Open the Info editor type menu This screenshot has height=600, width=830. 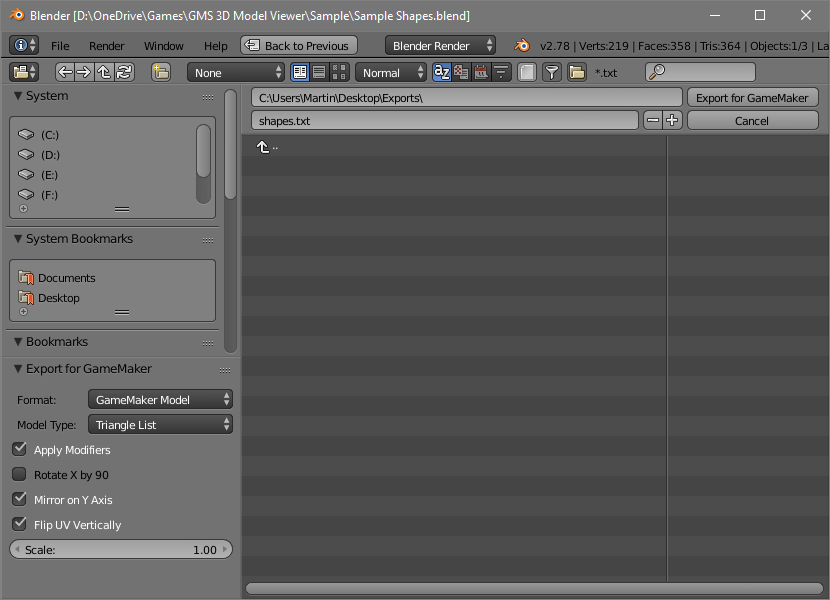[24, 46]
